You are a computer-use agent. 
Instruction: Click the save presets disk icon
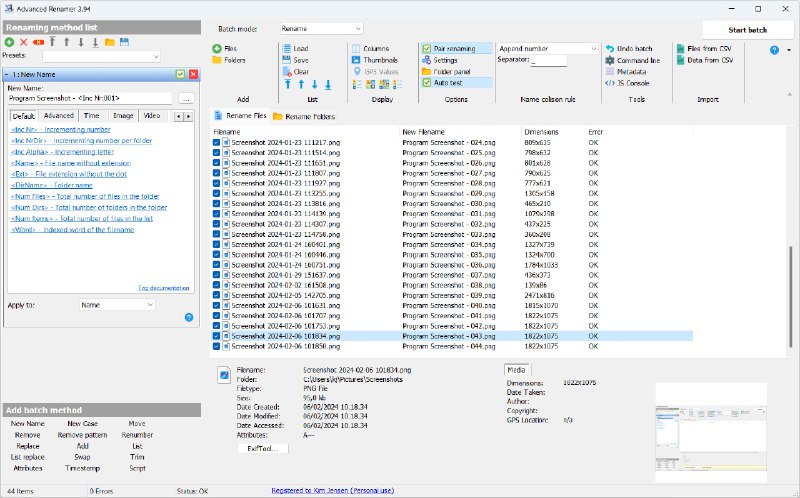[124, 42]
